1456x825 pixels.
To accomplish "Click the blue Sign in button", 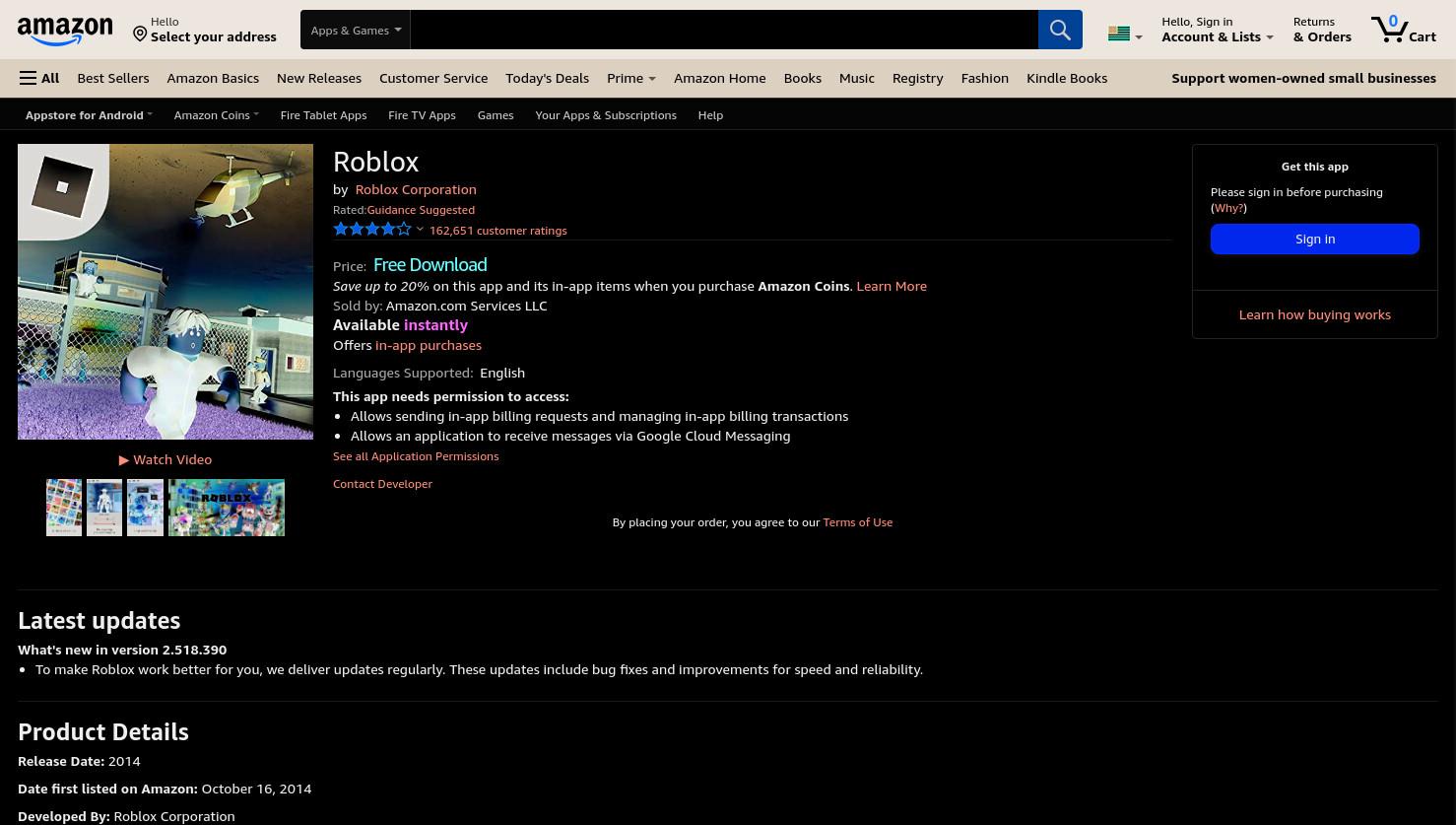I will coord(1315,239).
